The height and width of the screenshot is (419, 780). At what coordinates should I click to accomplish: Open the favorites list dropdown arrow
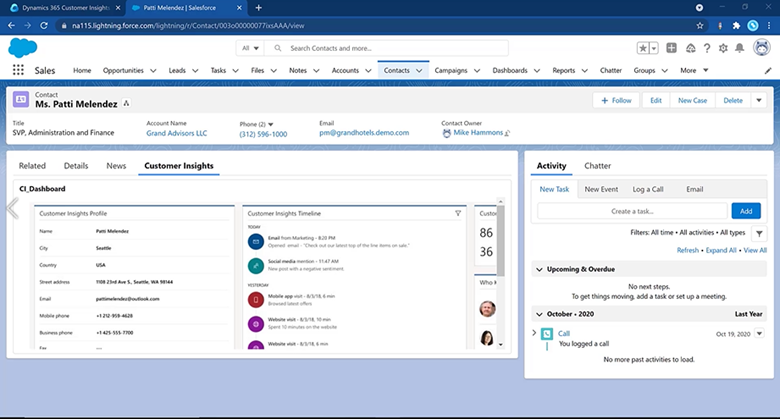654,48
